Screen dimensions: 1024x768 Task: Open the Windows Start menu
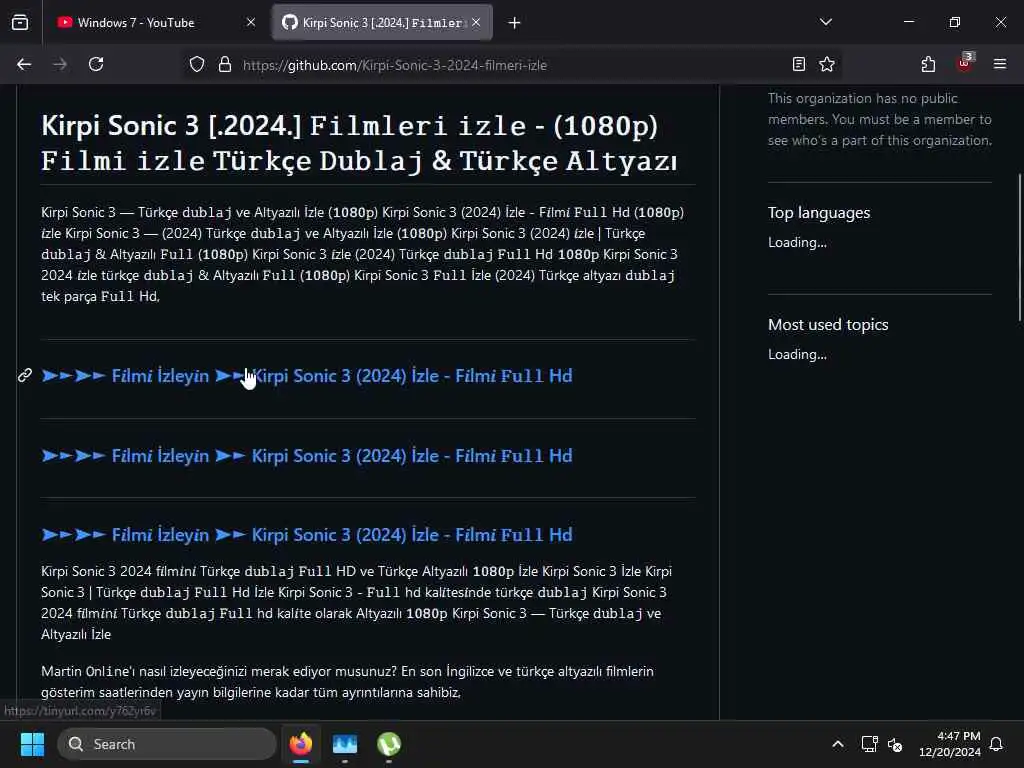pos(32,744)
